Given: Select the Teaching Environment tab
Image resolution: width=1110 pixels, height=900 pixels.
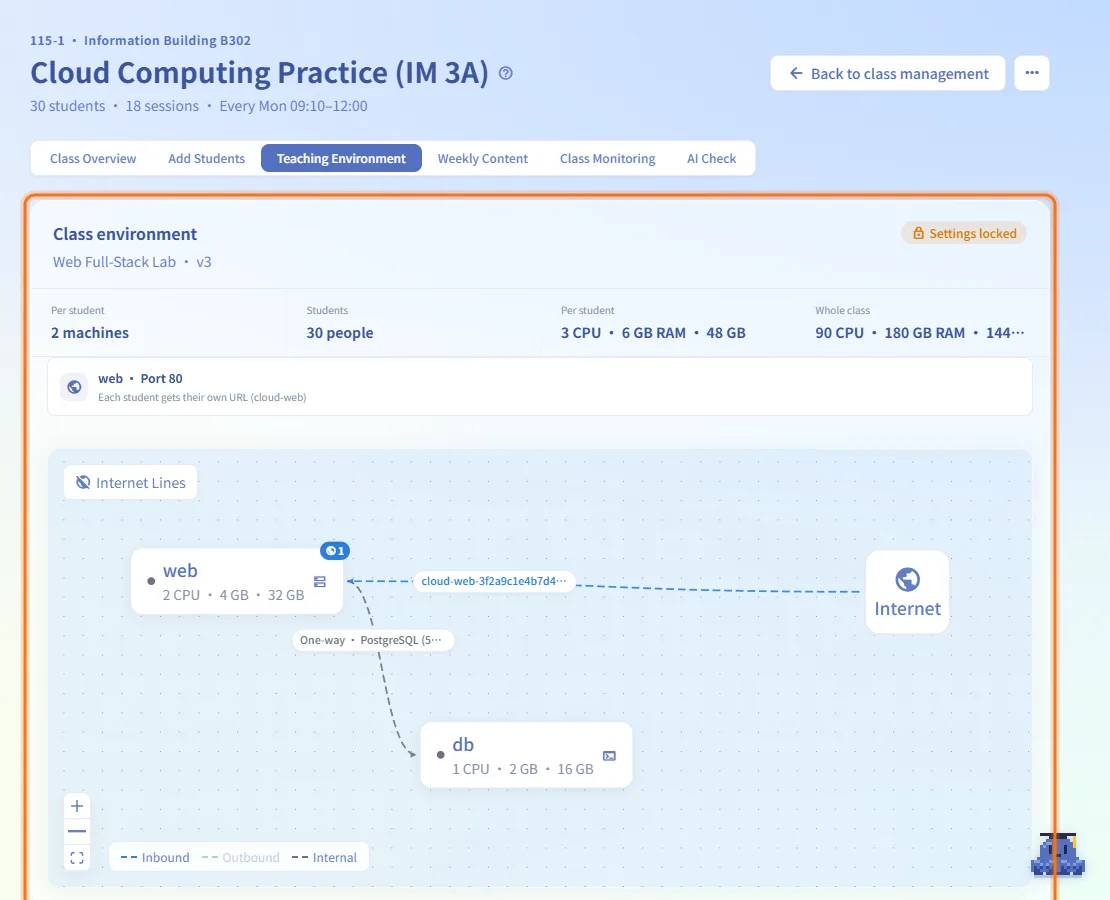Looking at the screenshot, I should (x=341, y=158).
